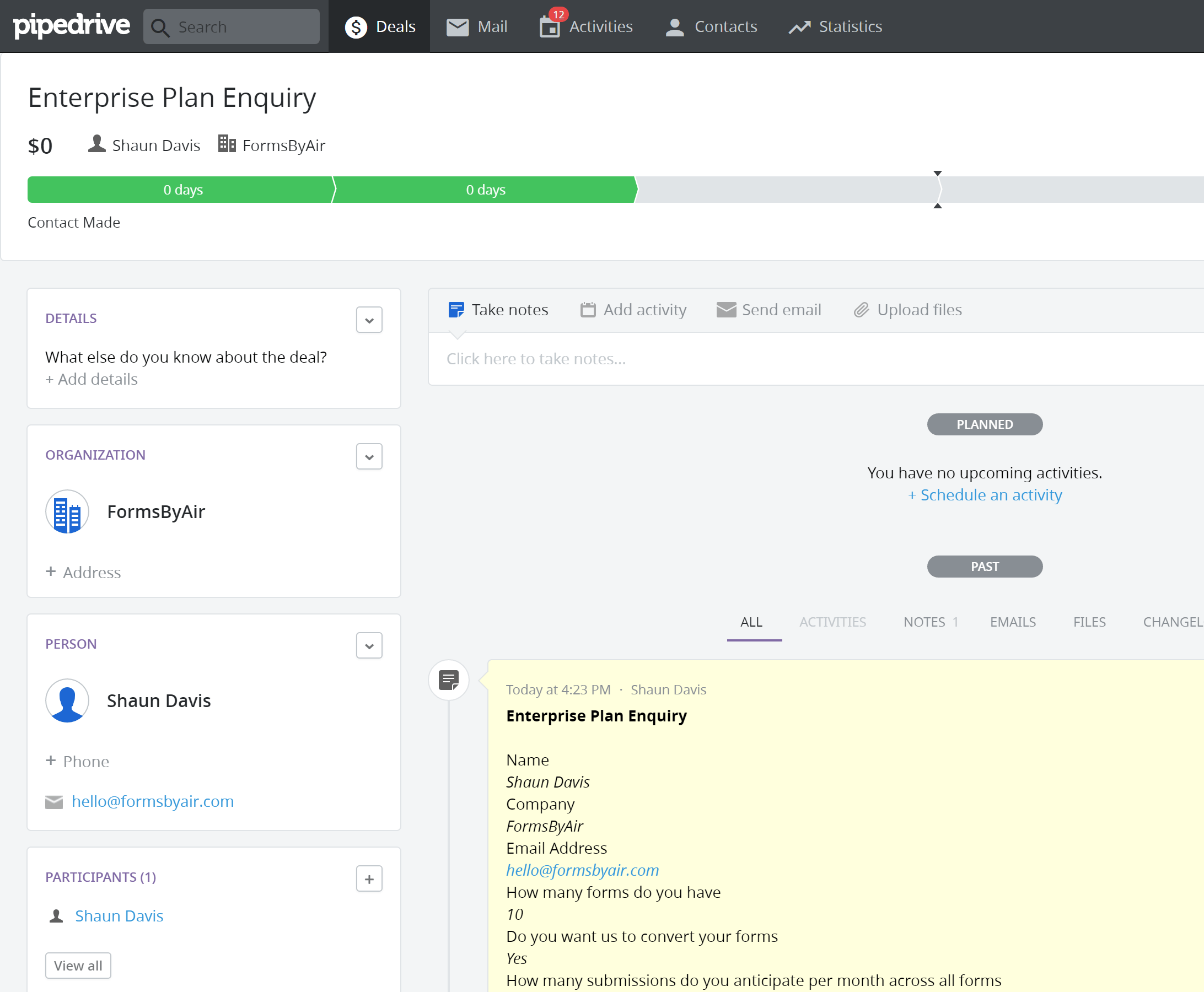
Task: Select the EMAILS history filter tab
Action: [x=1013, y=622]
